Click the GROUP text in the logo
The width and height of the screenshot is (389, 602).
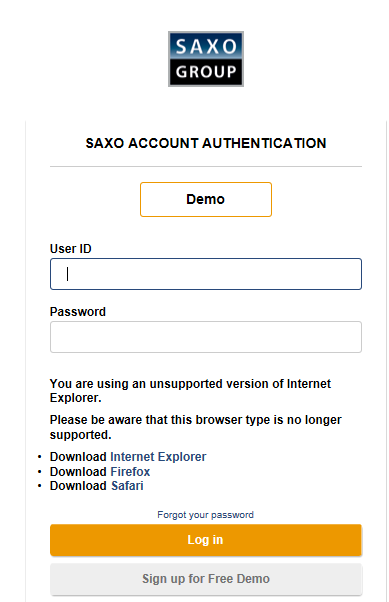206,72
